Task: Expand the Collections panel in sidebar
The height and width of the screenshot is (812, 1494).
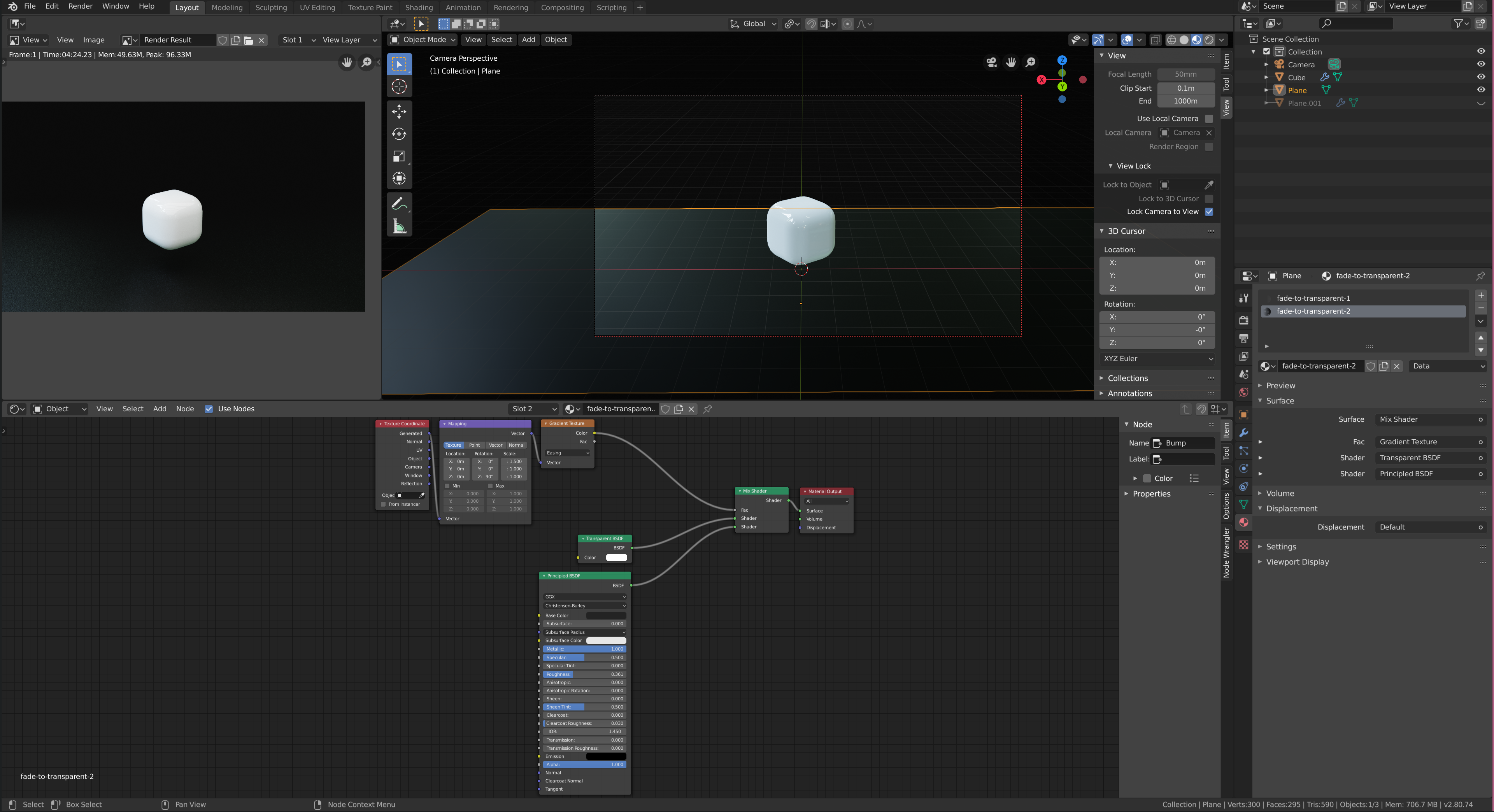Action: click(1128, 378)
